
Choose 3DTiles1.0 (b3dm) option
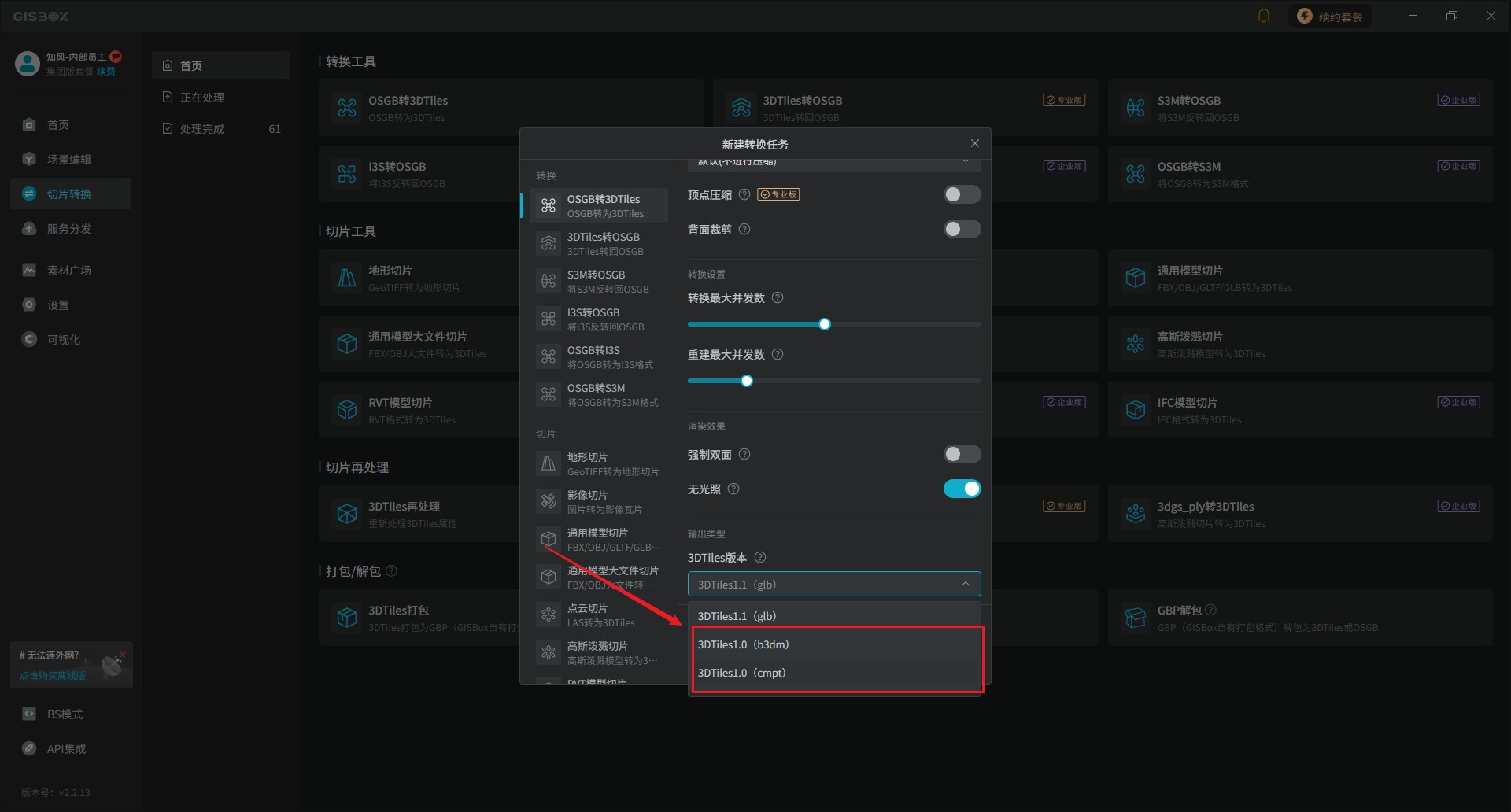(x=834, y=644)
